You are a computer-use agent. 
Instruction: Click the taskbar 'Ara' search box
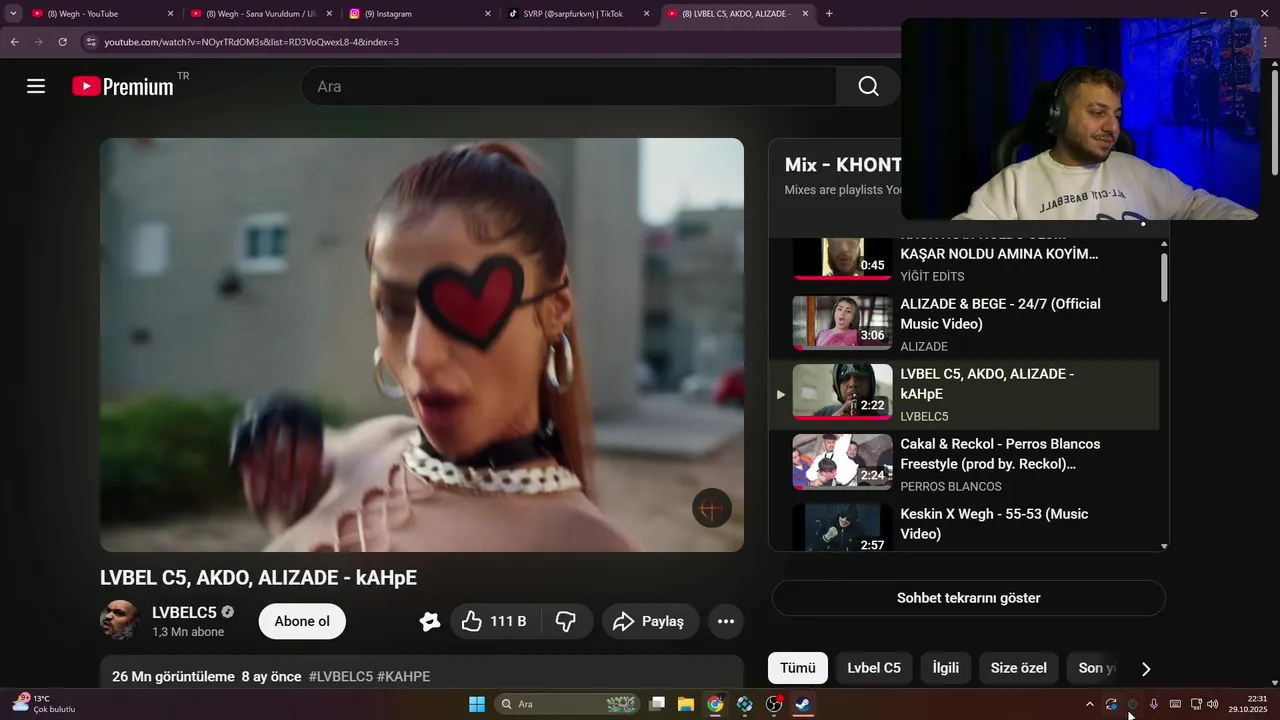(568, 704)
